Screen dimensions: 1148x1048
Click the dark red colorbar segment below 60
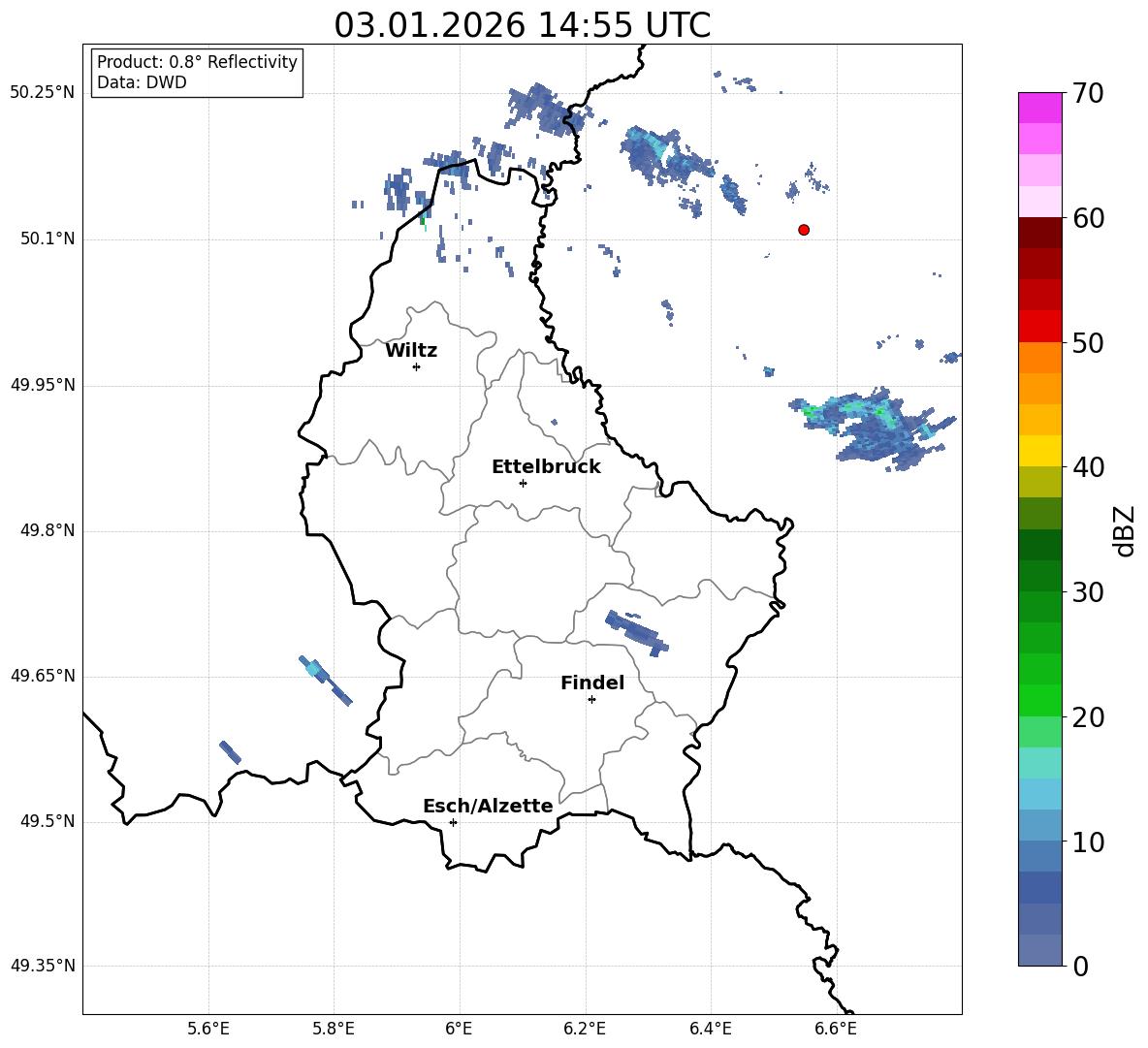1039,233
